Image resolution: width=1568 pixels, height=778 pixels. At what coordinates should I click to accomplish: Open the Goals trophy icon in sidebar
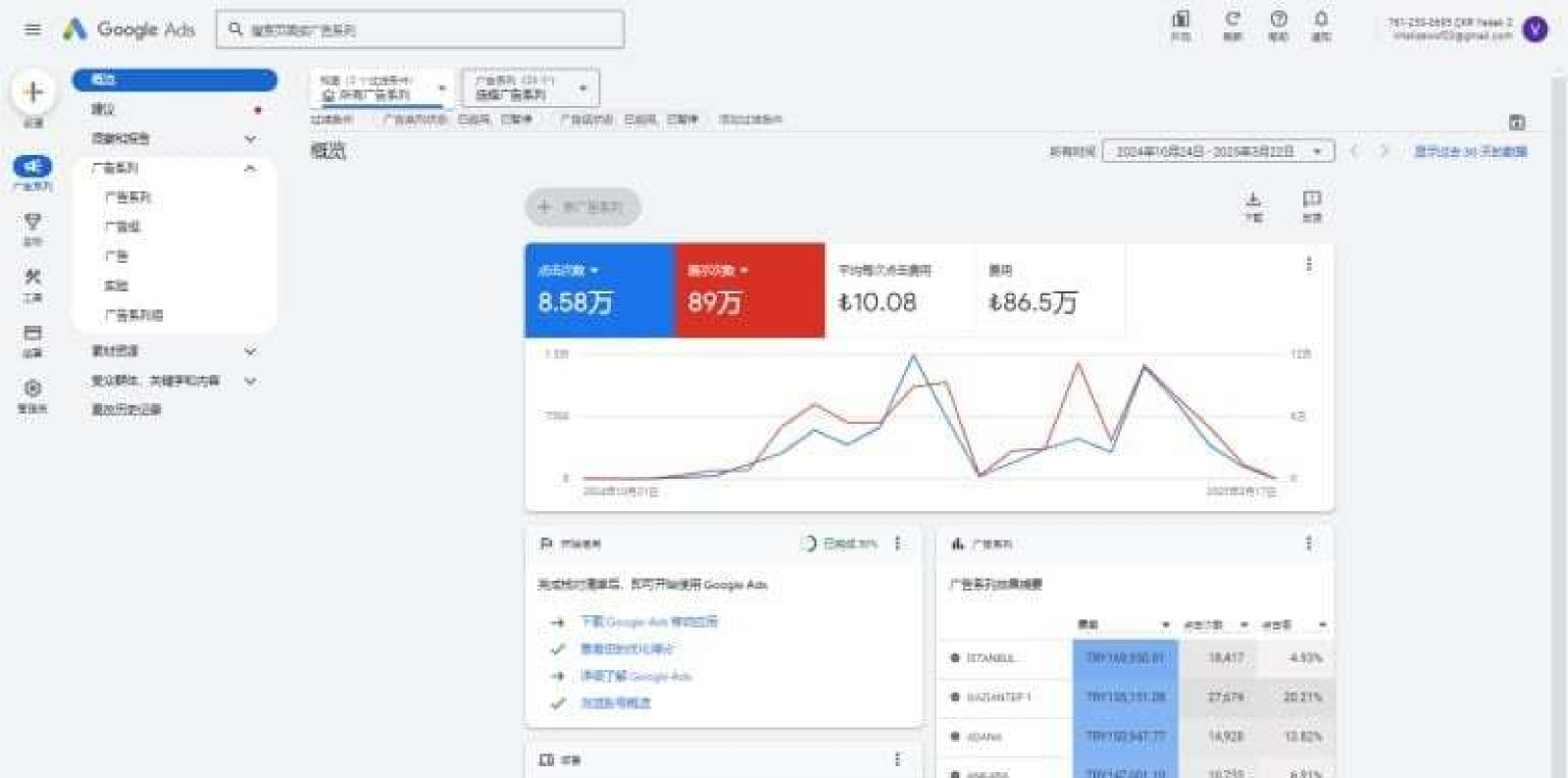pyautogui.click(x=32, y=223)
